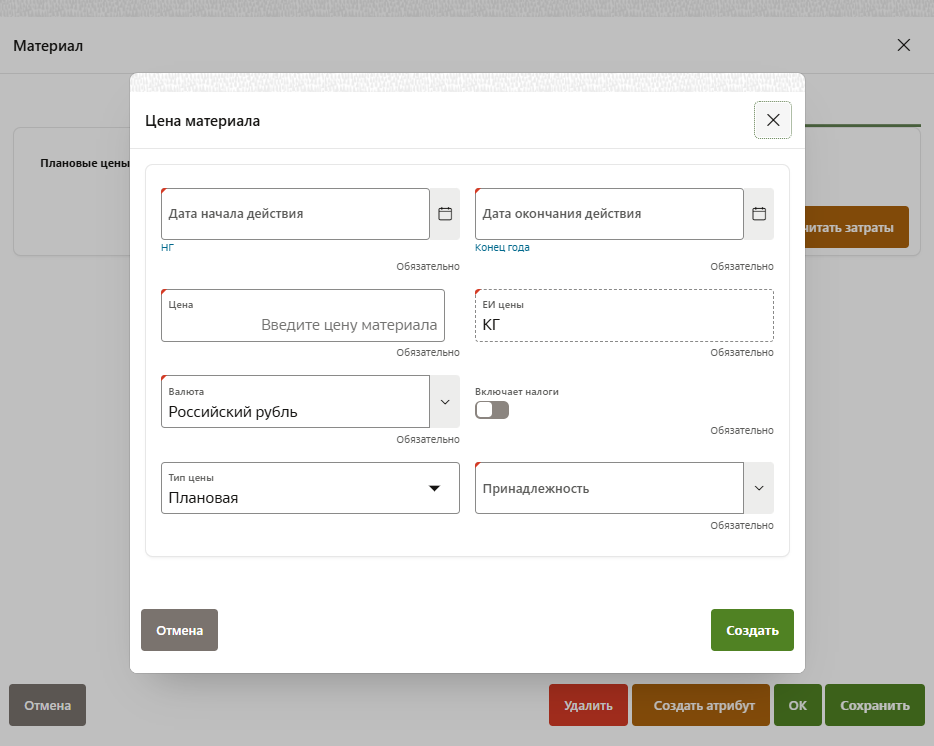Viewport: 934px width, 746px height.
Task: Toggle the Включает налоги switch
Action: click(492, 410)
